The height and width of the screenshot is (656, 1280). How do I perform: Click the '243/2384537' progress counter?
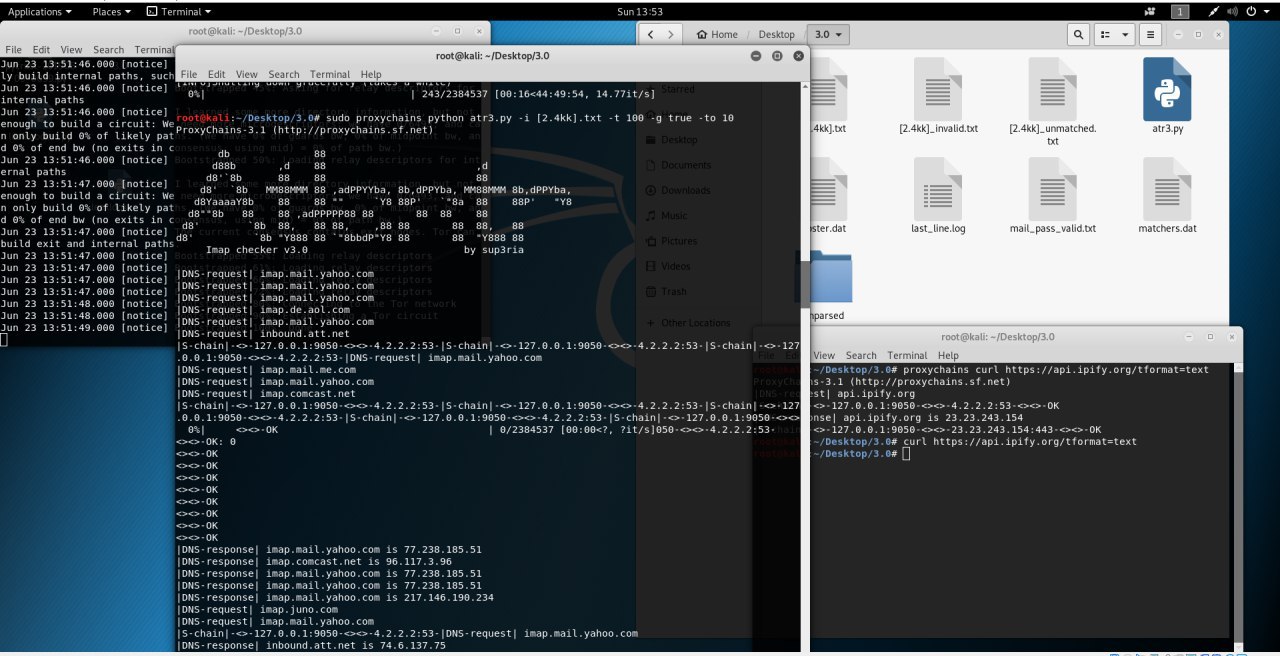tap(455, 94)
